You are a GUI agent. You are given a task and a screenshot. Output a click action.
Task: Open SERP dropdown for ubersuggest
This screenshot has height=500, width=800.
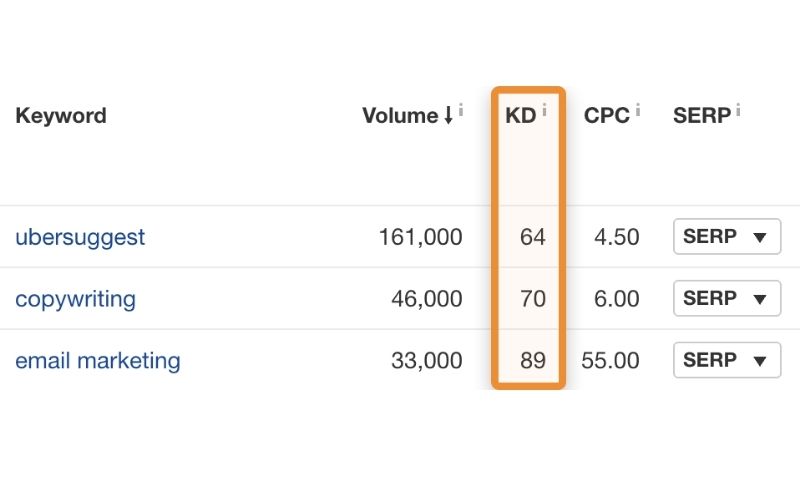click(727, 236)
